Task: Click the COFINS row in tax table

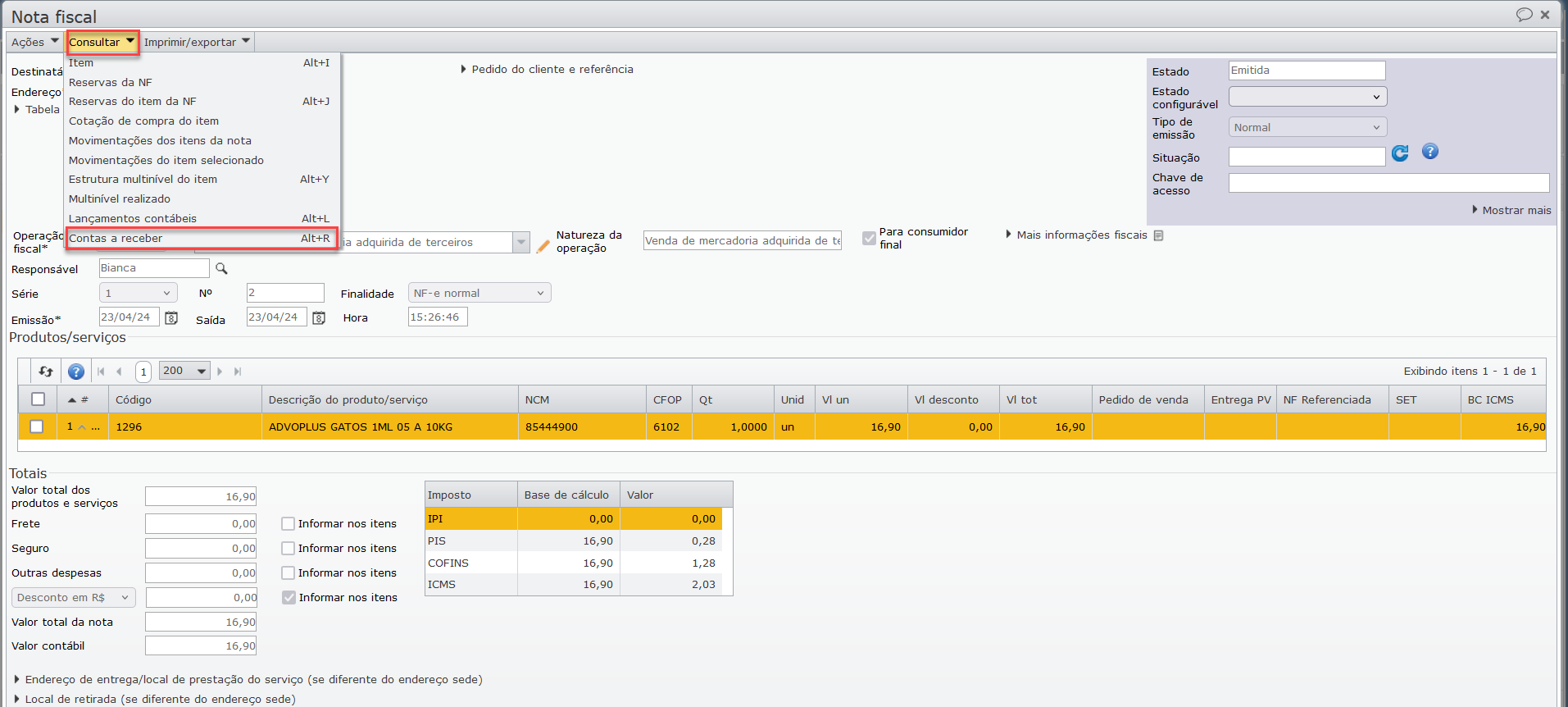Action: [574, 563]
